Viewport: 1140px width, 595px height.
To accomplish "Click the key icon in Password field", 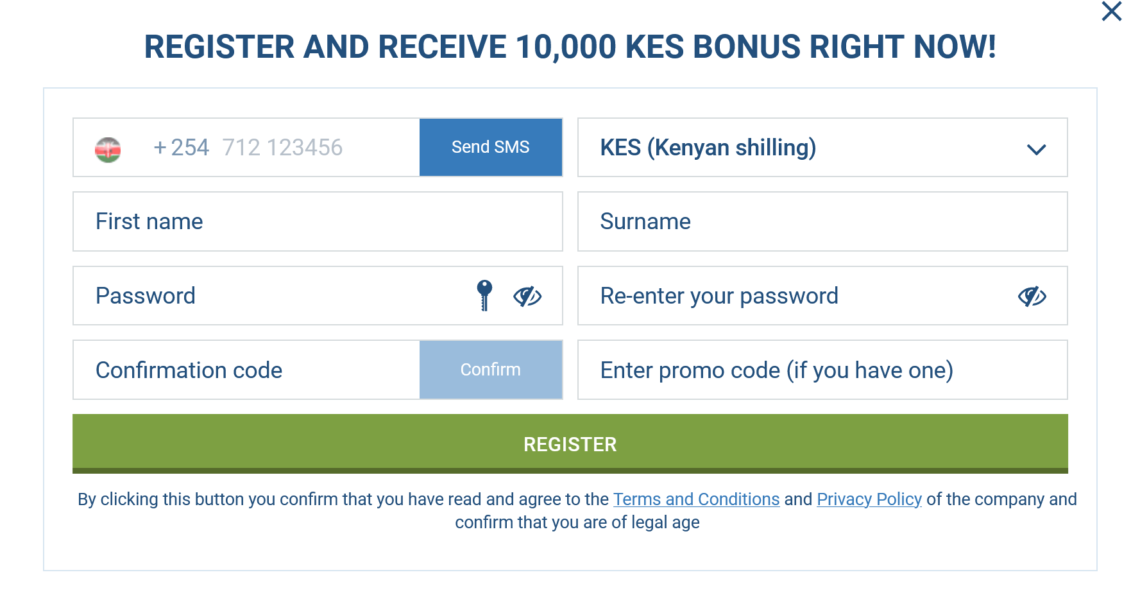I will [x=484, y=295].
